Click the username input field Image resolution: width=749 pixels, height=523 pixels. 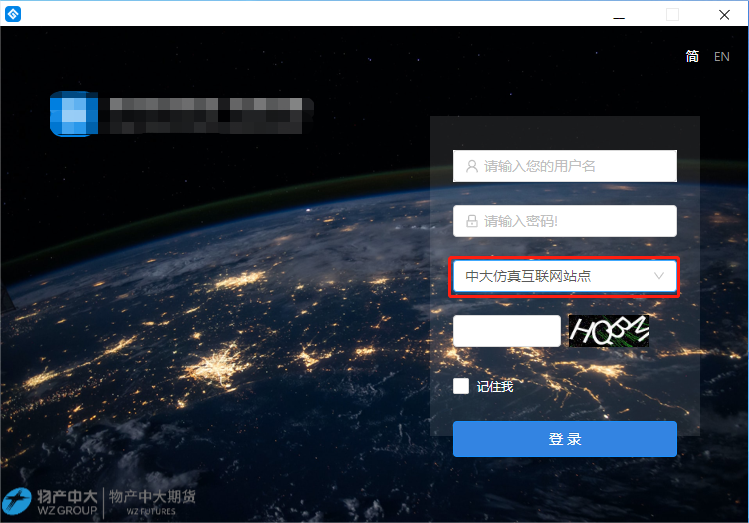[565, 166]
